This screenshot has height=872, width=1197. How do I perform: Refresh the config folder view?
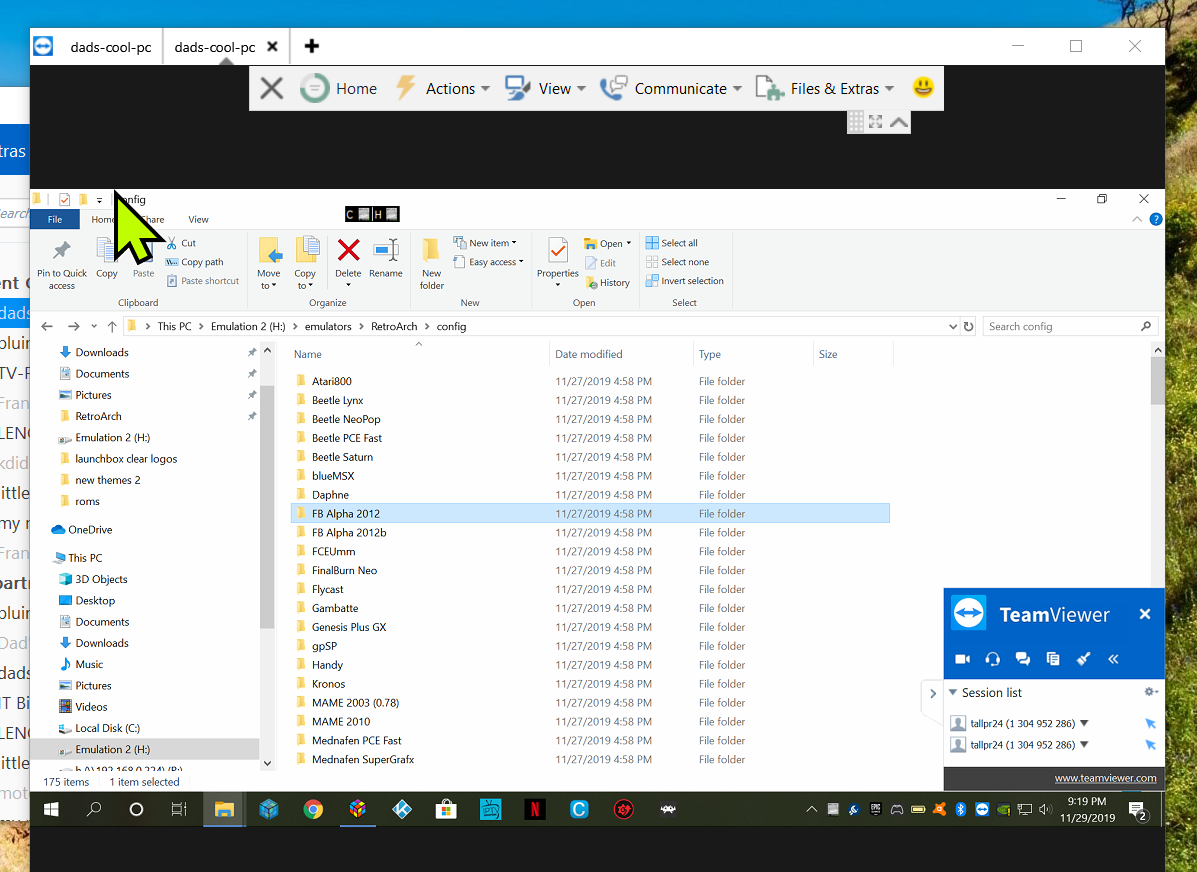coord(968,327)
